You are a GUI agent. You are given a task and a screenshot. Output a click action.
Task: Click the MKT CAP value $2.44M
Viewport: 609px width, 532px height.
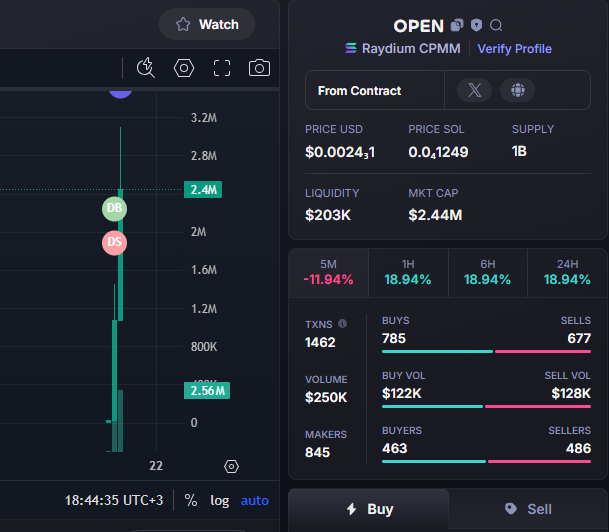click(x=435, y=215)
